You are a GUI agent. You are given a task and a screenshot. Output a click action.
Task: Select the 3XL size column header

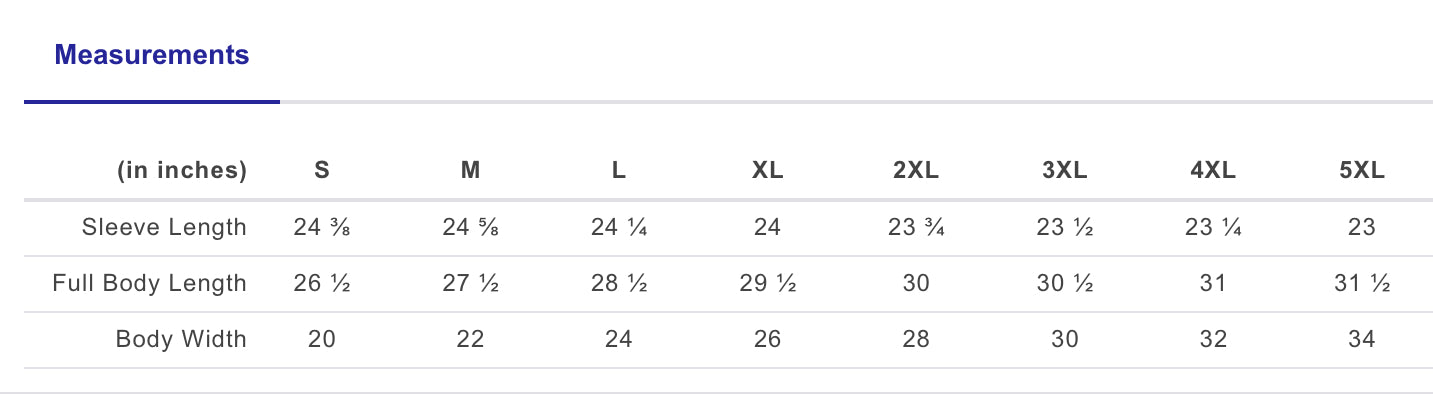pyautogui.click(x=1064, y=171)
